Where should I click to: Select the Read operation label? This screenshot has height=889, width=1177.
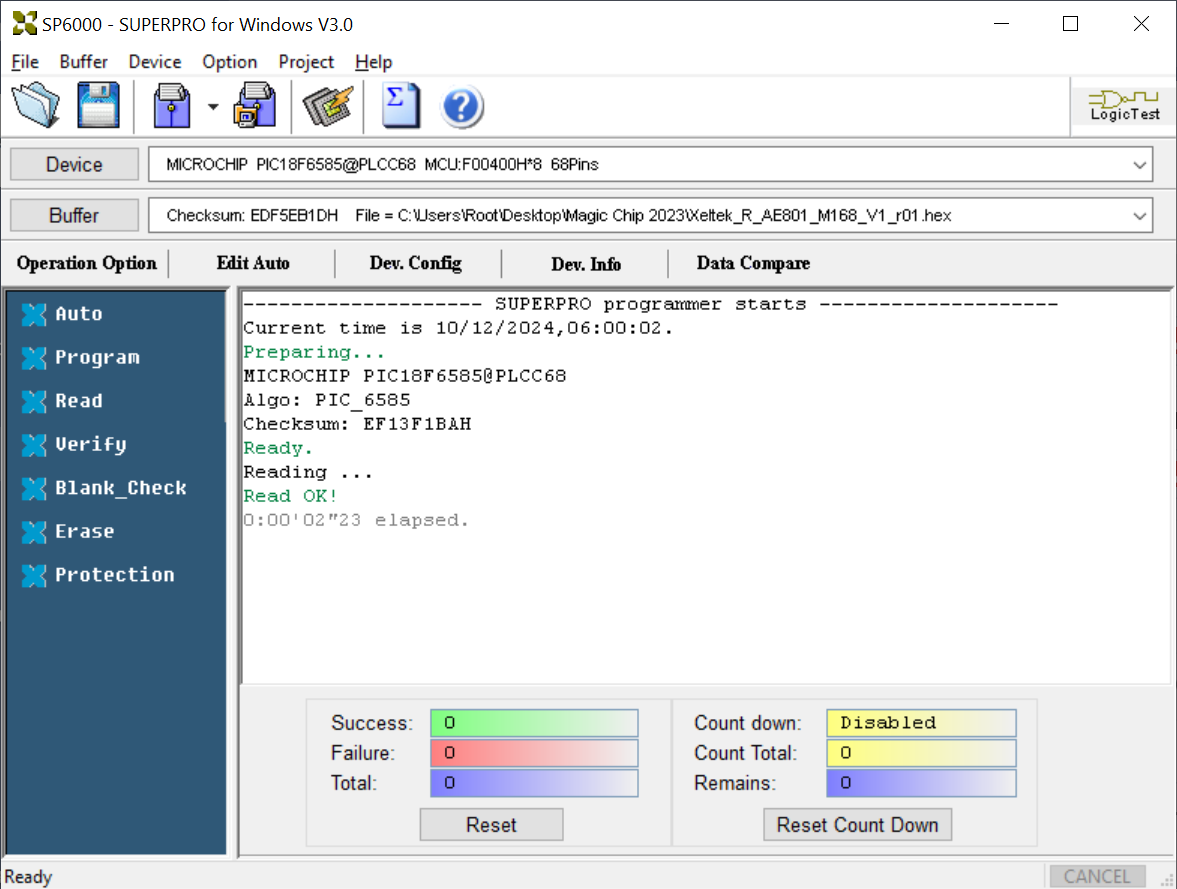(79, 401)
